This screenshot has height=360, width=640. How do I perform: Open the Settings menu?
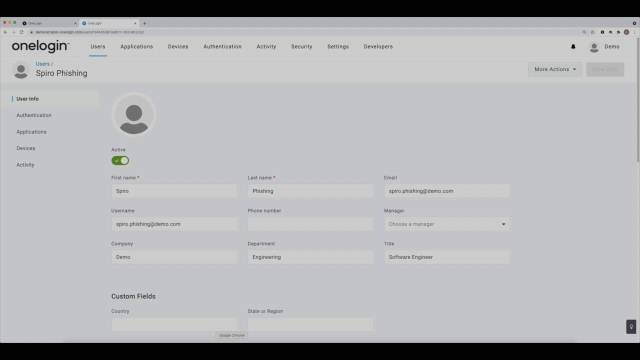click(x=338, y=47)
